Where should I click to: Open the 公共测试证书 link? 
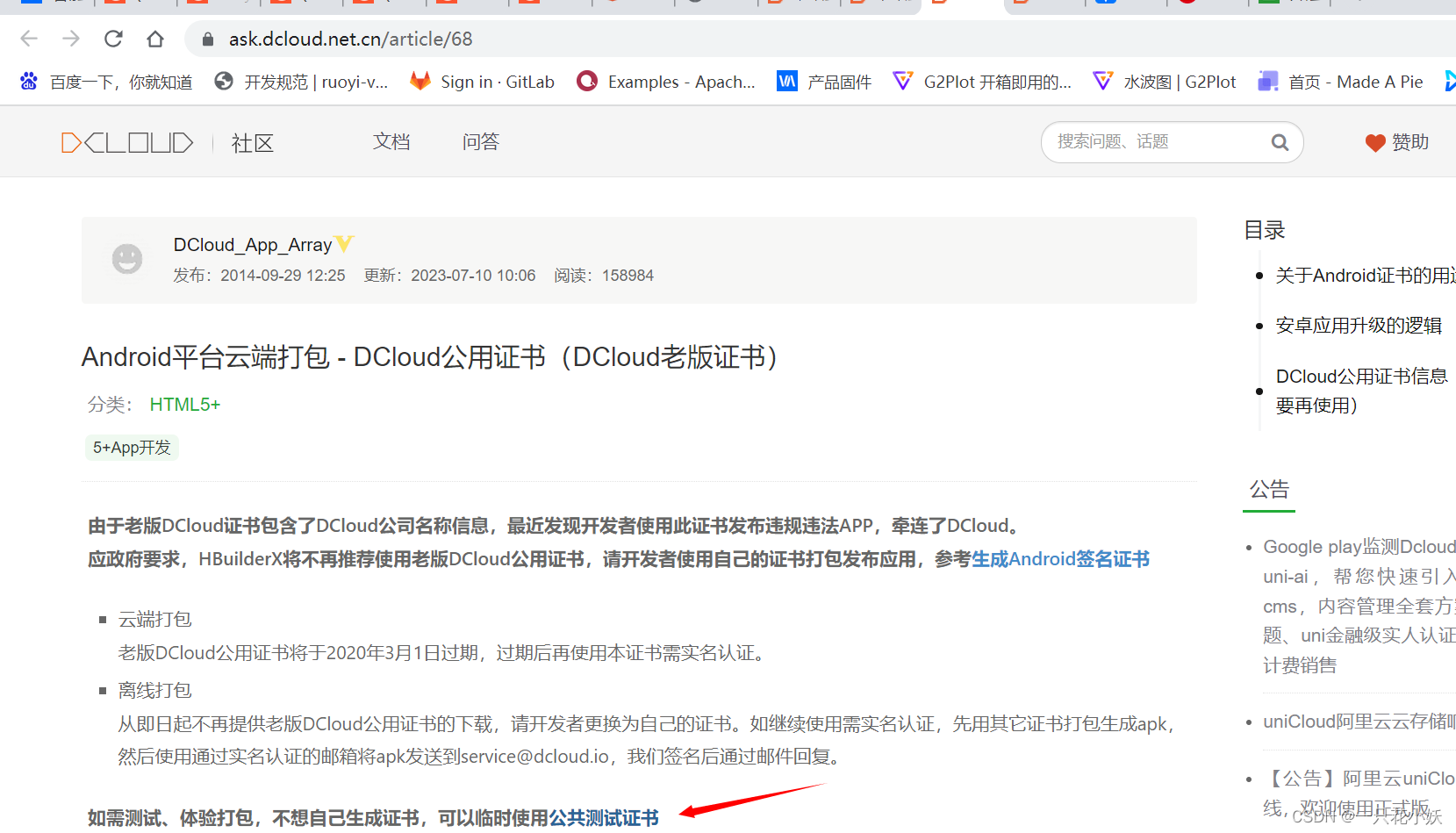[604, 818]
